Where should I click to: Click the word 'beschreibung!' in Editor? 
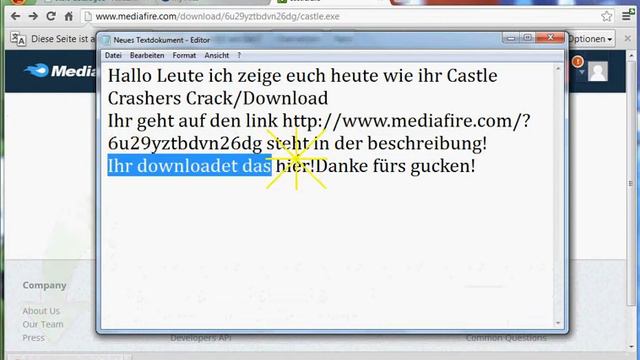tap(427, 143)
